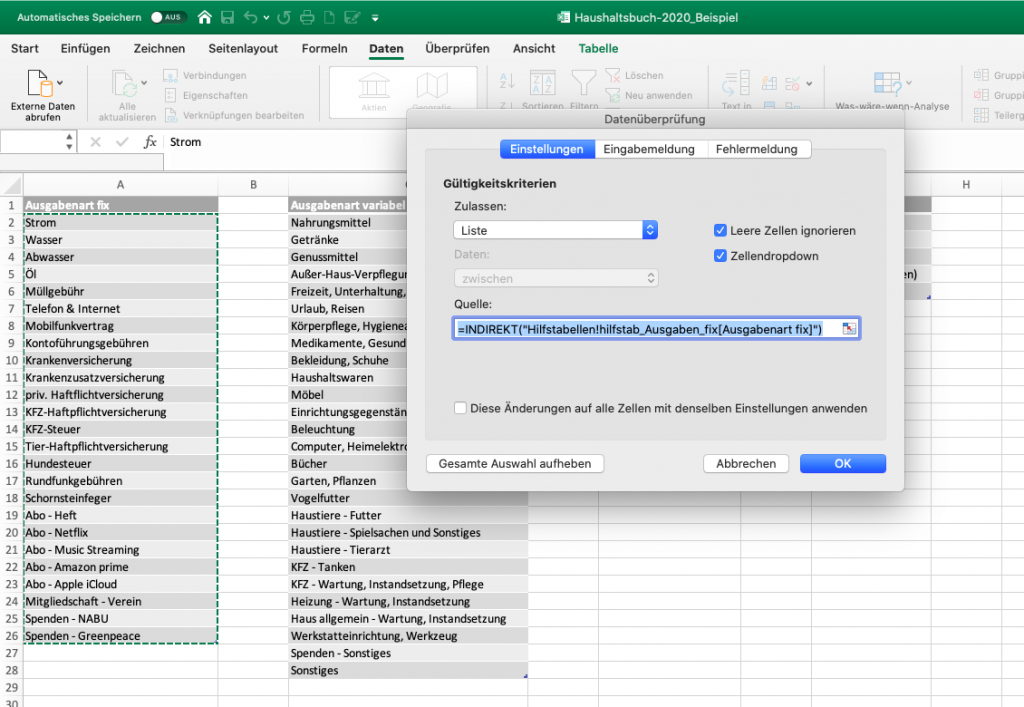Screen dimensions: 1024x707
Task: Toggle Automatisches Speichern switch
Action: tap(168, 18)
